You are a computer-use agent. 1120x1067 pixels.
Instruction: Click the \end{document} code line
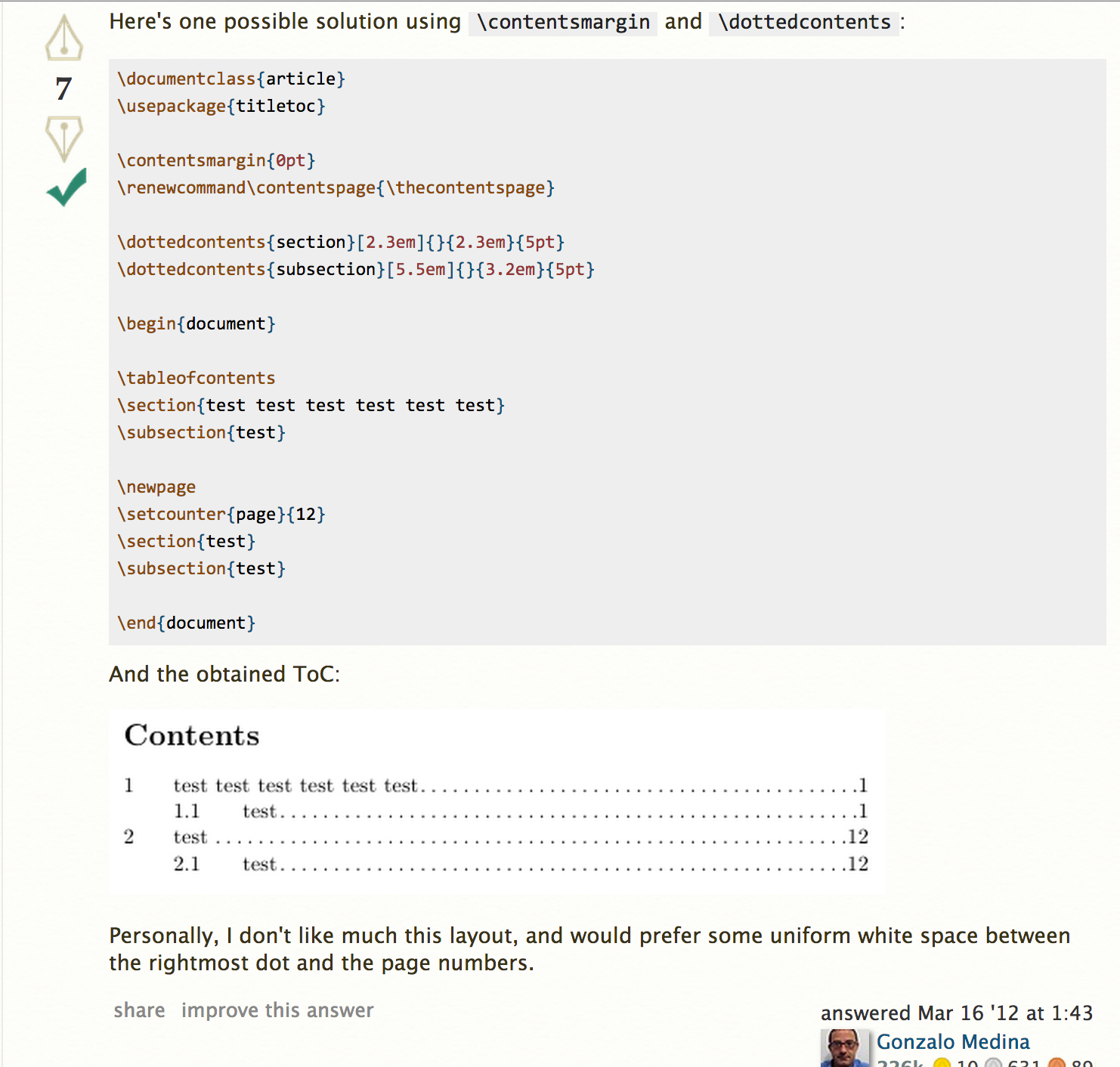[x=187, y=623]
